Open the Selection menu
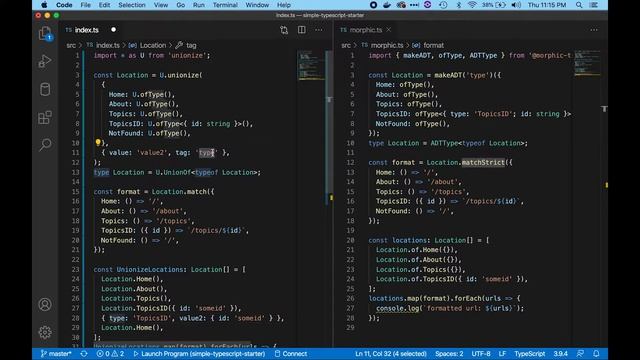This screenshot has width=640, height=360. coord(132,5)
